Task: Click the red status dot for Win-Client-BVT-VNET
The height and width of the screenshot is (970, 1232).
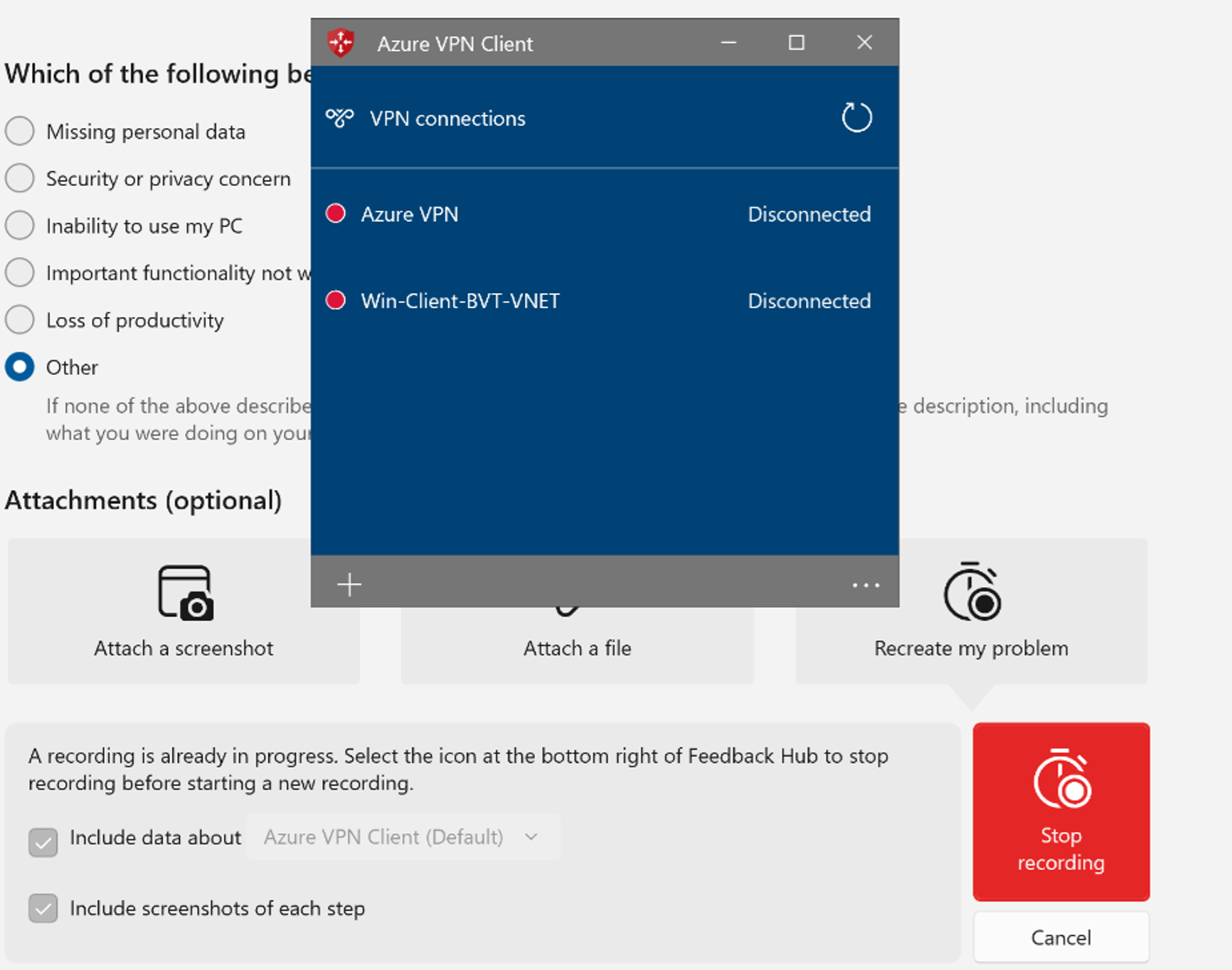Action: click(x=336, y=300)
